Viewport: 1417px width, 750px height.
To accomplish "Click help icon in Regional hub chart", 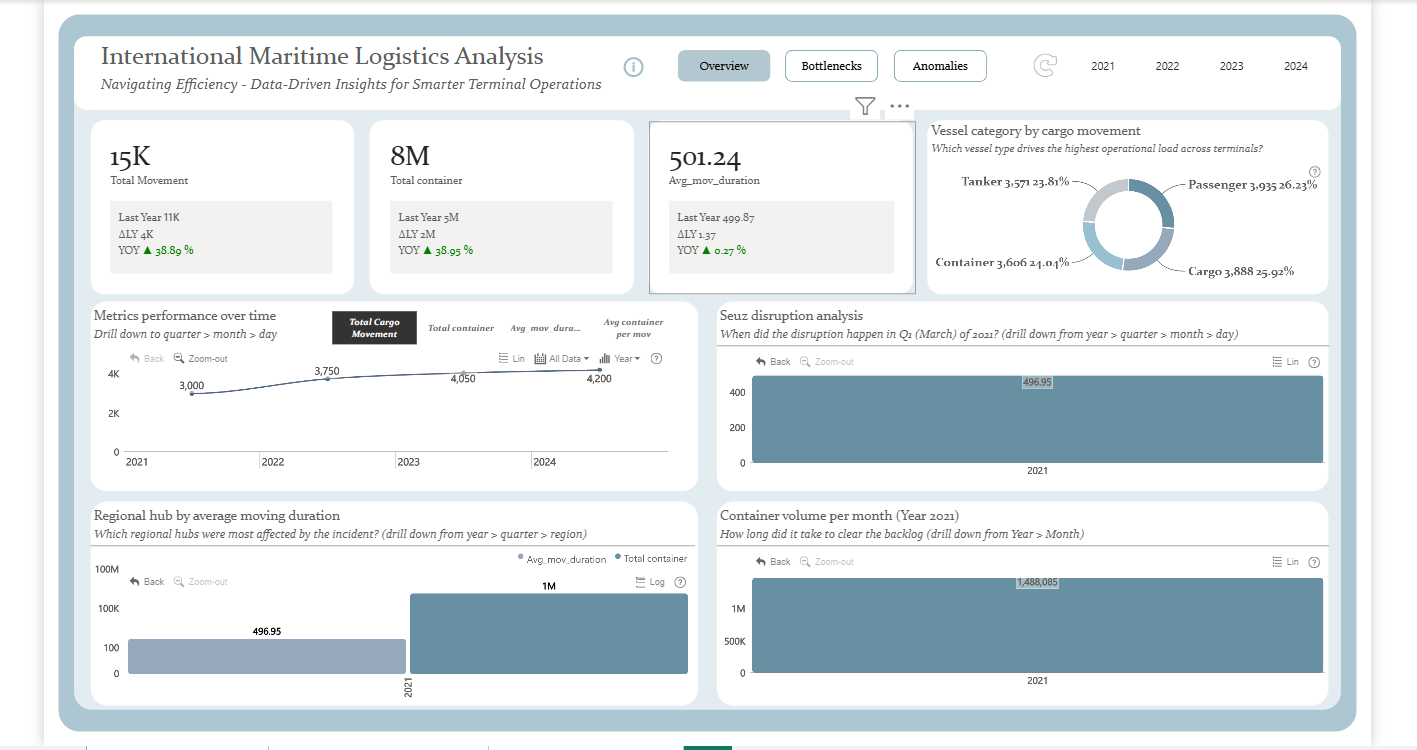I will tap(680, 582).
